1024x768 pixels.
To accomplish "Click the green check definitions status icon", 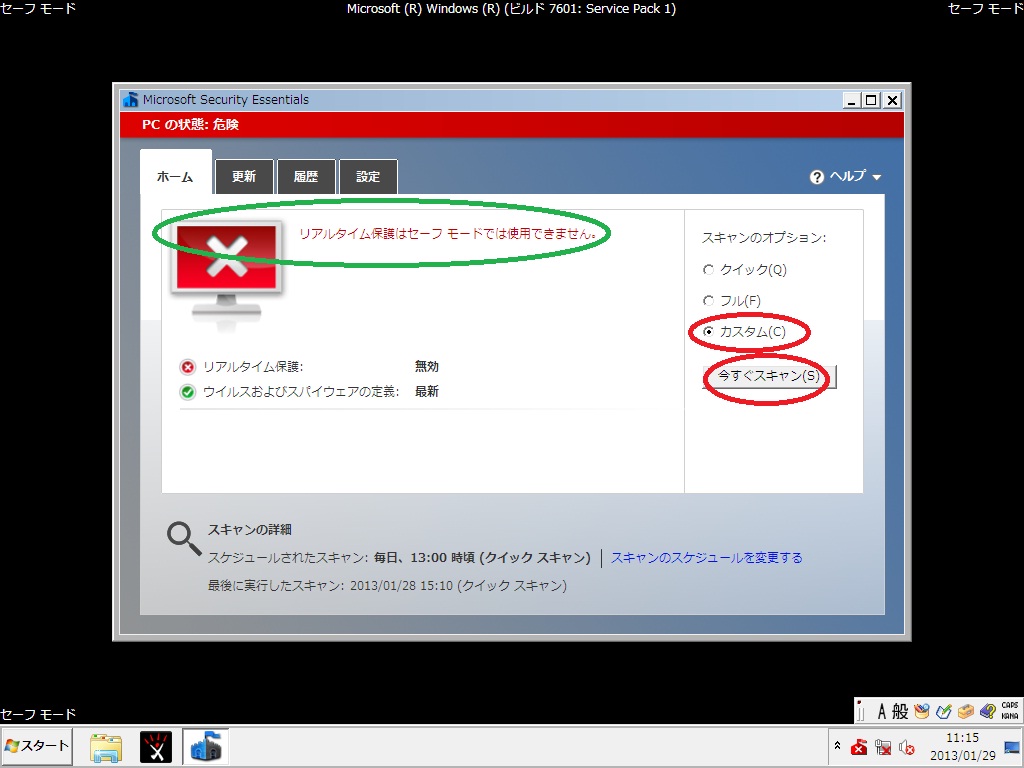I will point(187,392).
